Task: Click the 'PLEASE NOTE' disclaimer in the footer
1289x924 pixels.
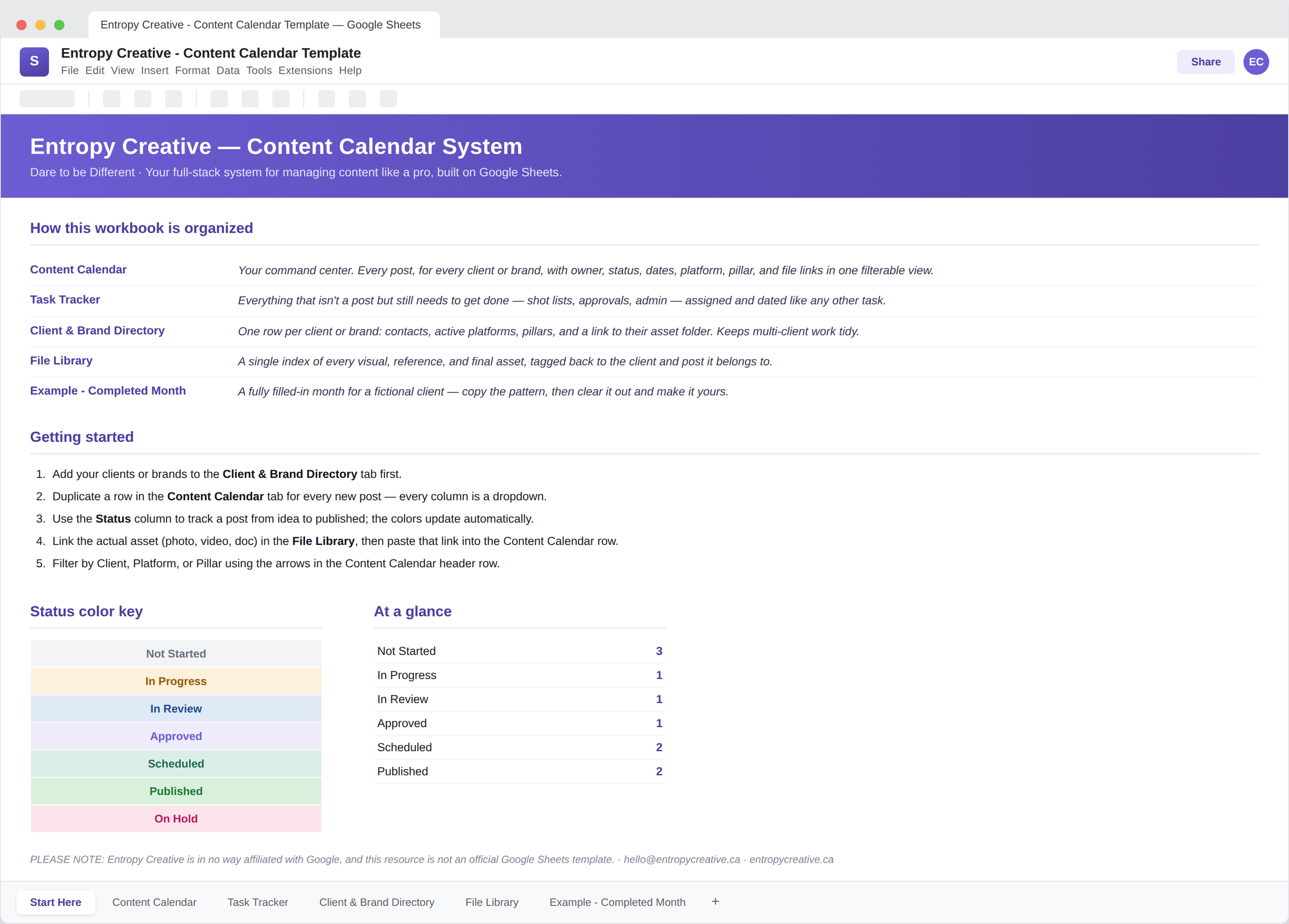Action: [322, 860]
